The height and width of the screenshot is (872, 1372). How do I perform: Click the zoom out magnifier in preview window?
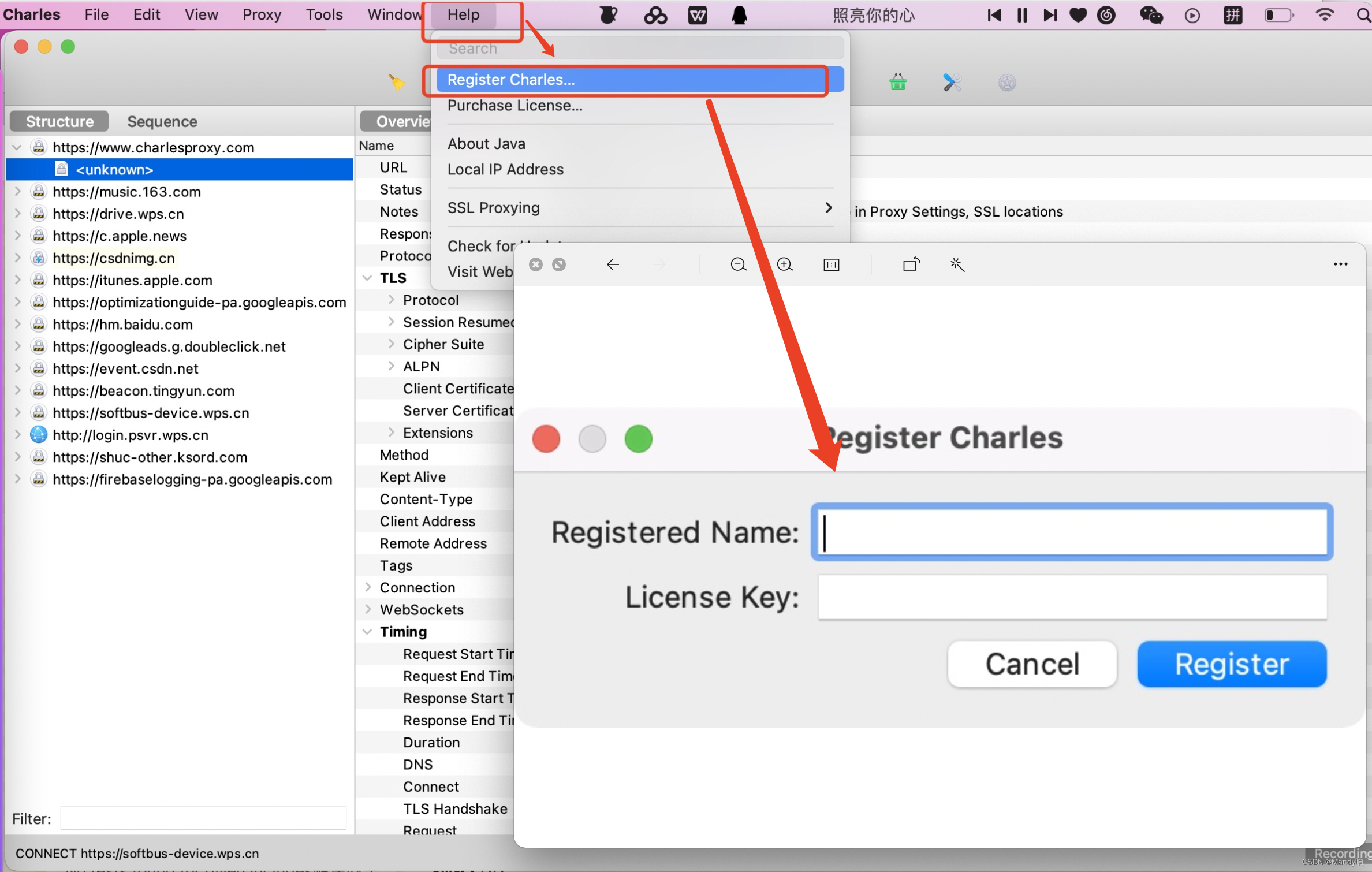(739, 264)
